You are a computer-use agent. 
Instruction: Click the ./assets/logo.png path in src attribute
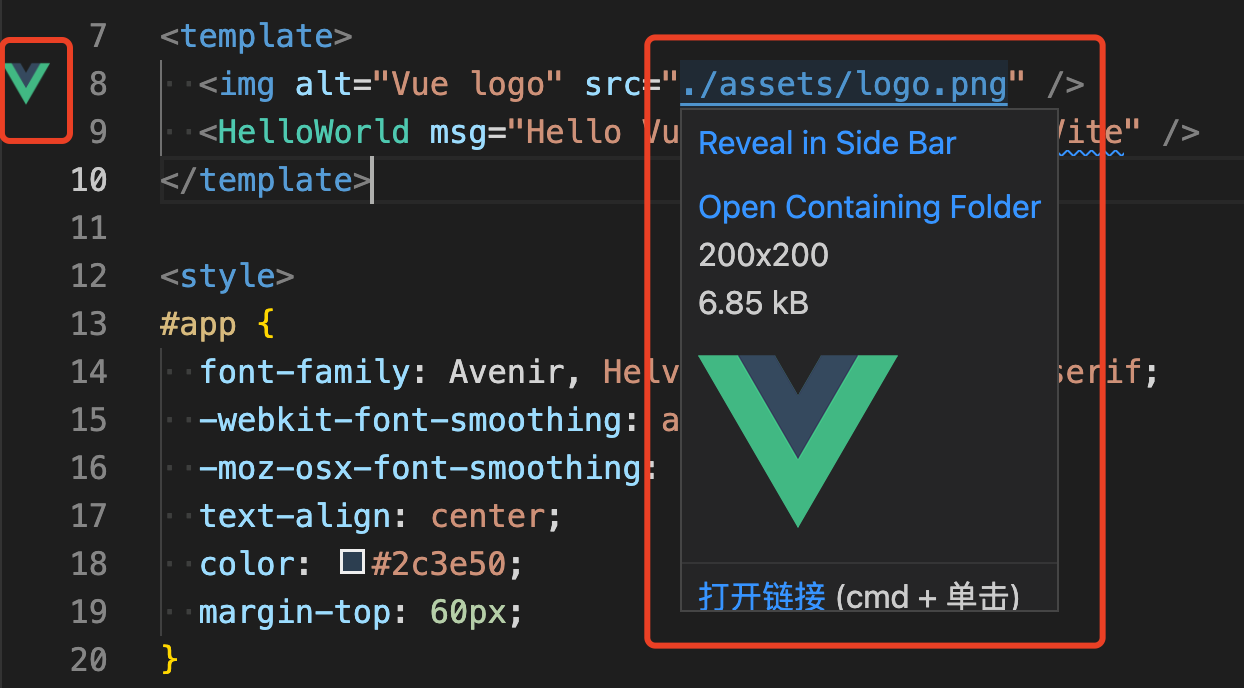tap(844, 84)
